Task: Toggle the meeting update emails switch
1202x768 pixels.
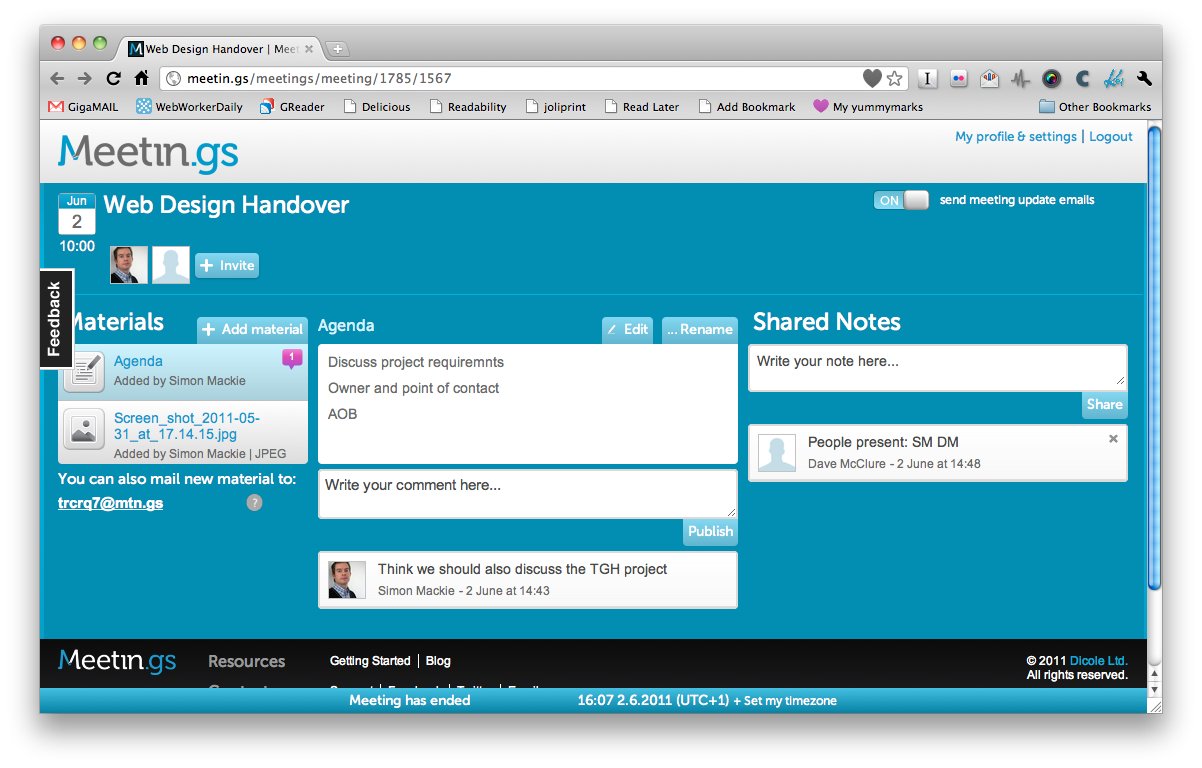Action: tap(901, 200)
